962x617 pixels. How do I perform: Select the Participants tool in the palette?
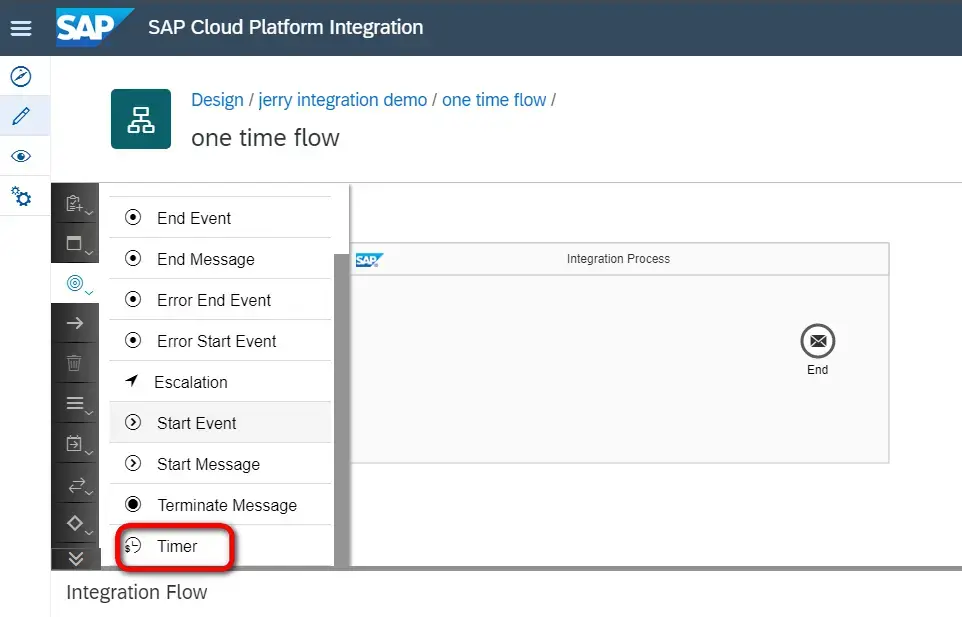click(75, 202)
